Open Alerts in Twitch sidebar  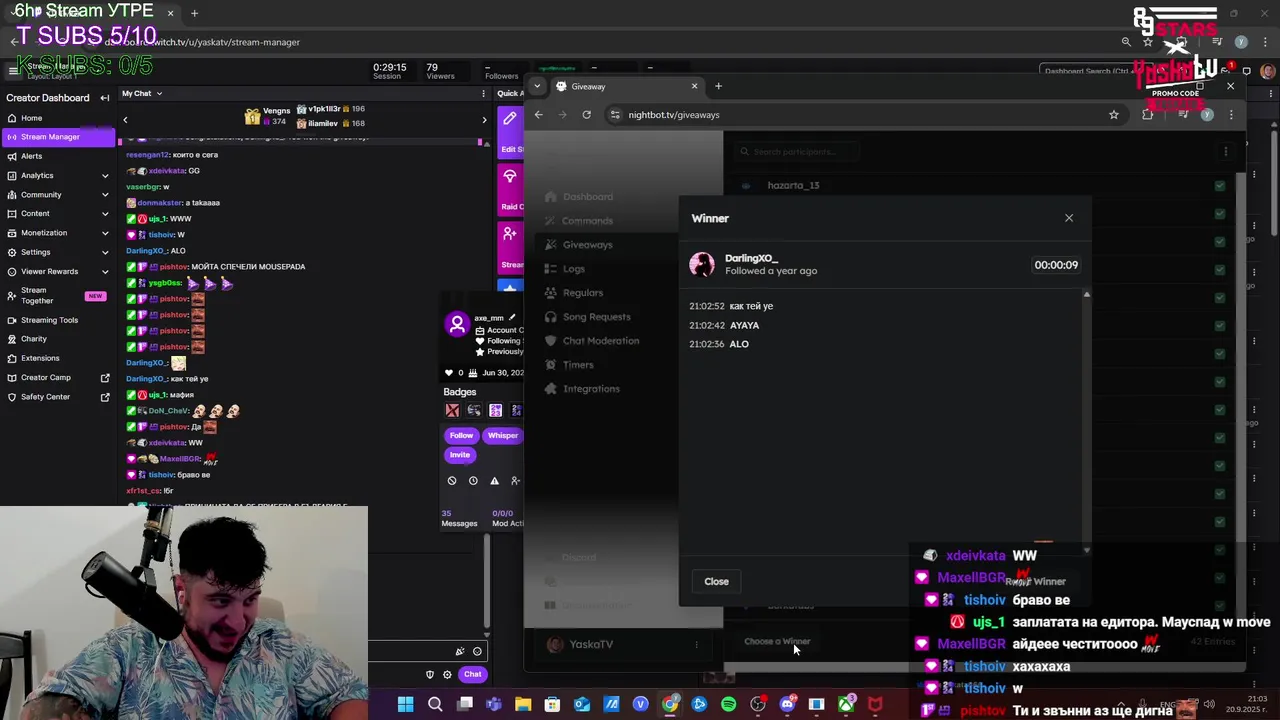pos(57,156)
